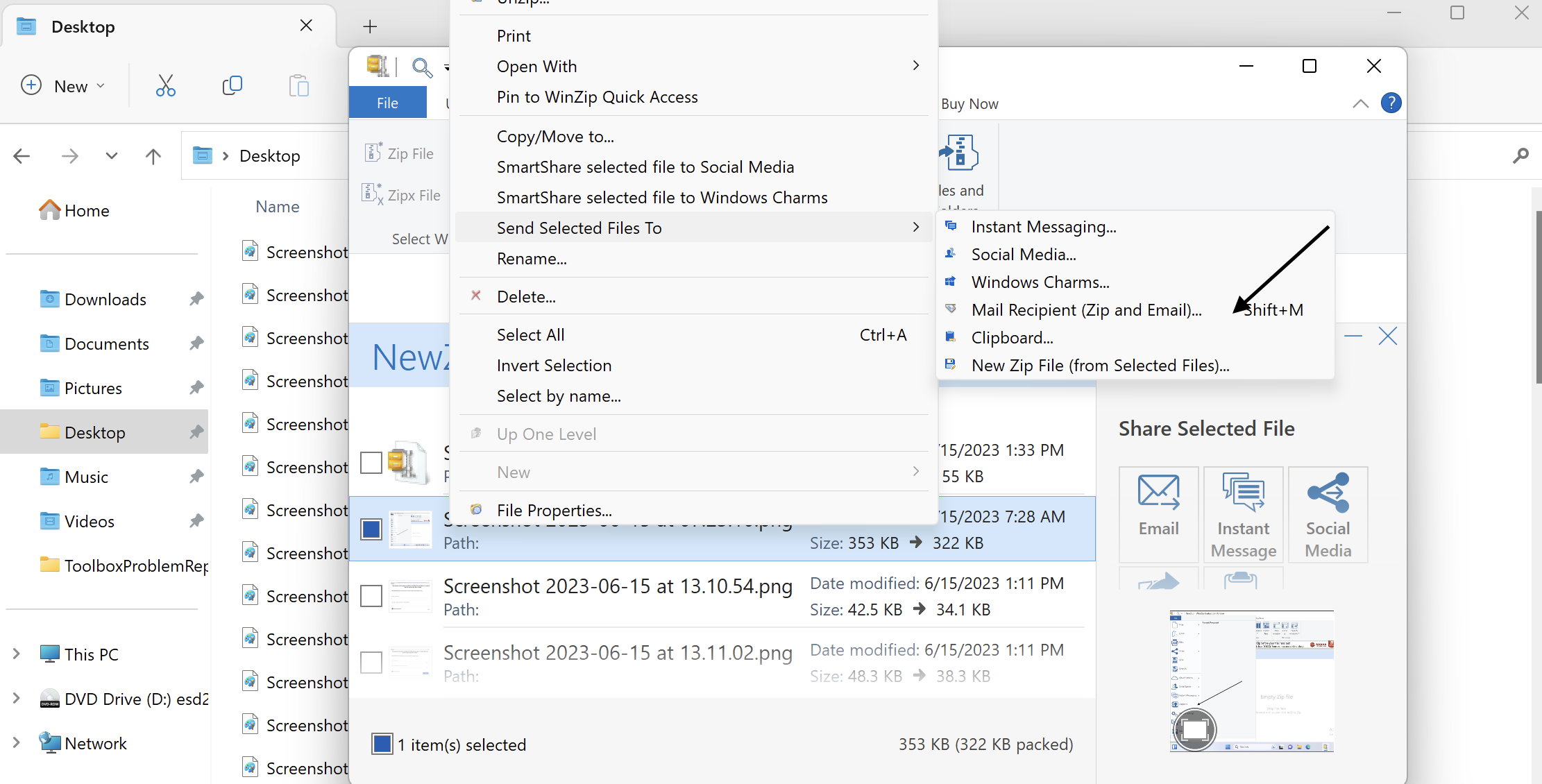Close the Share Selected File pane
Viewport: 1542px width, 784px height.
(x=1387, y=336)
